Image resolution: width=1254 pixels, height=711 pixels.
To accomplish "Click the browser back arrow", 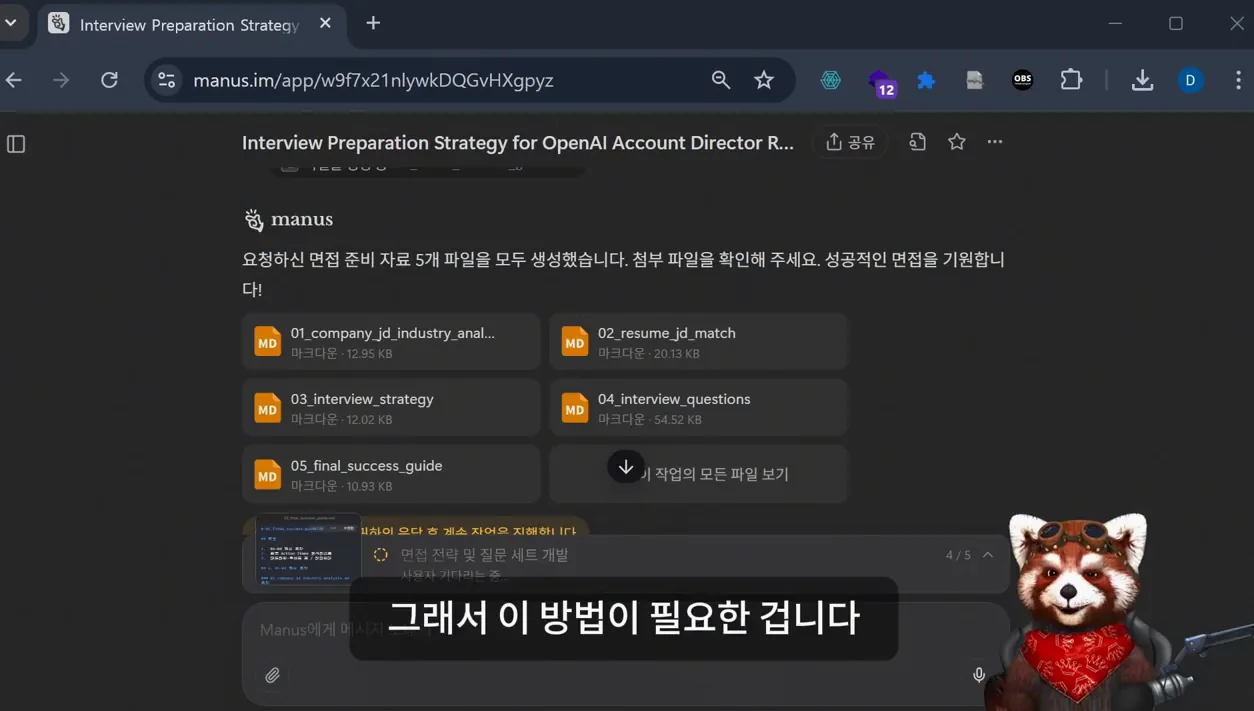I will click(x=14, y=80).
